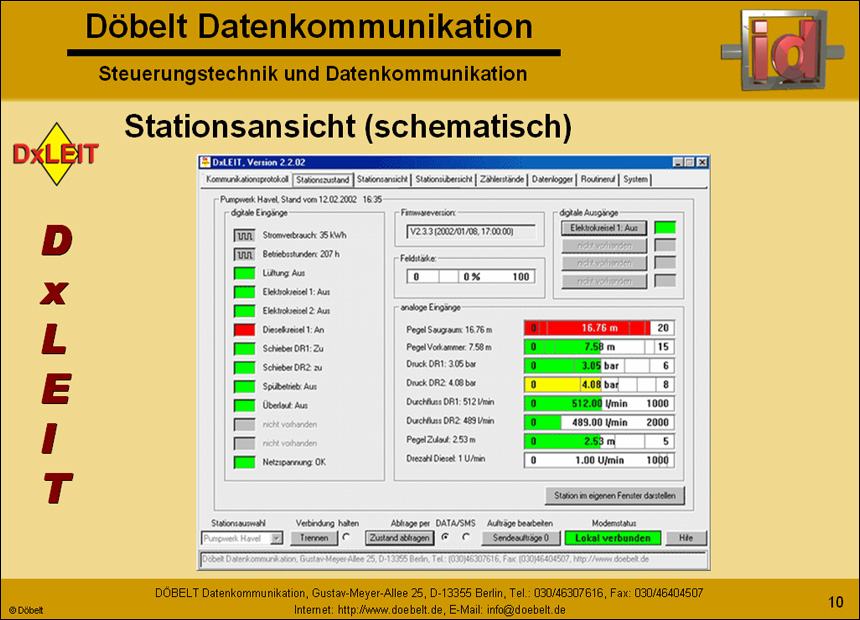Click the Drezahl Diesel 1.00 U/min bar
The height and width of the screenshot is (620, 860).
(599, 460)
